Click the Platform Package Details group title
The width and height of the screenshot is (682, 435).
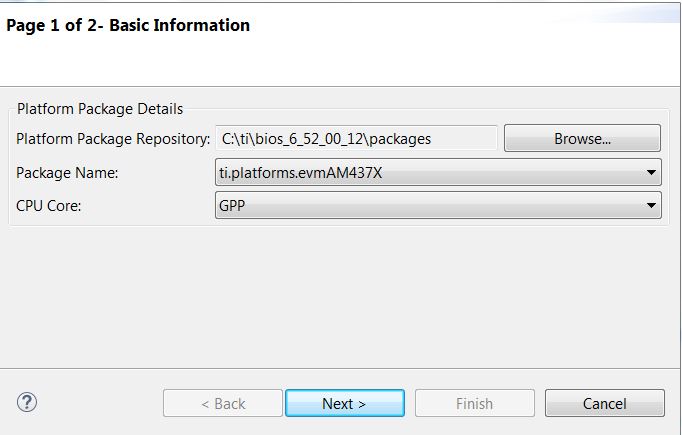(100, 108)
